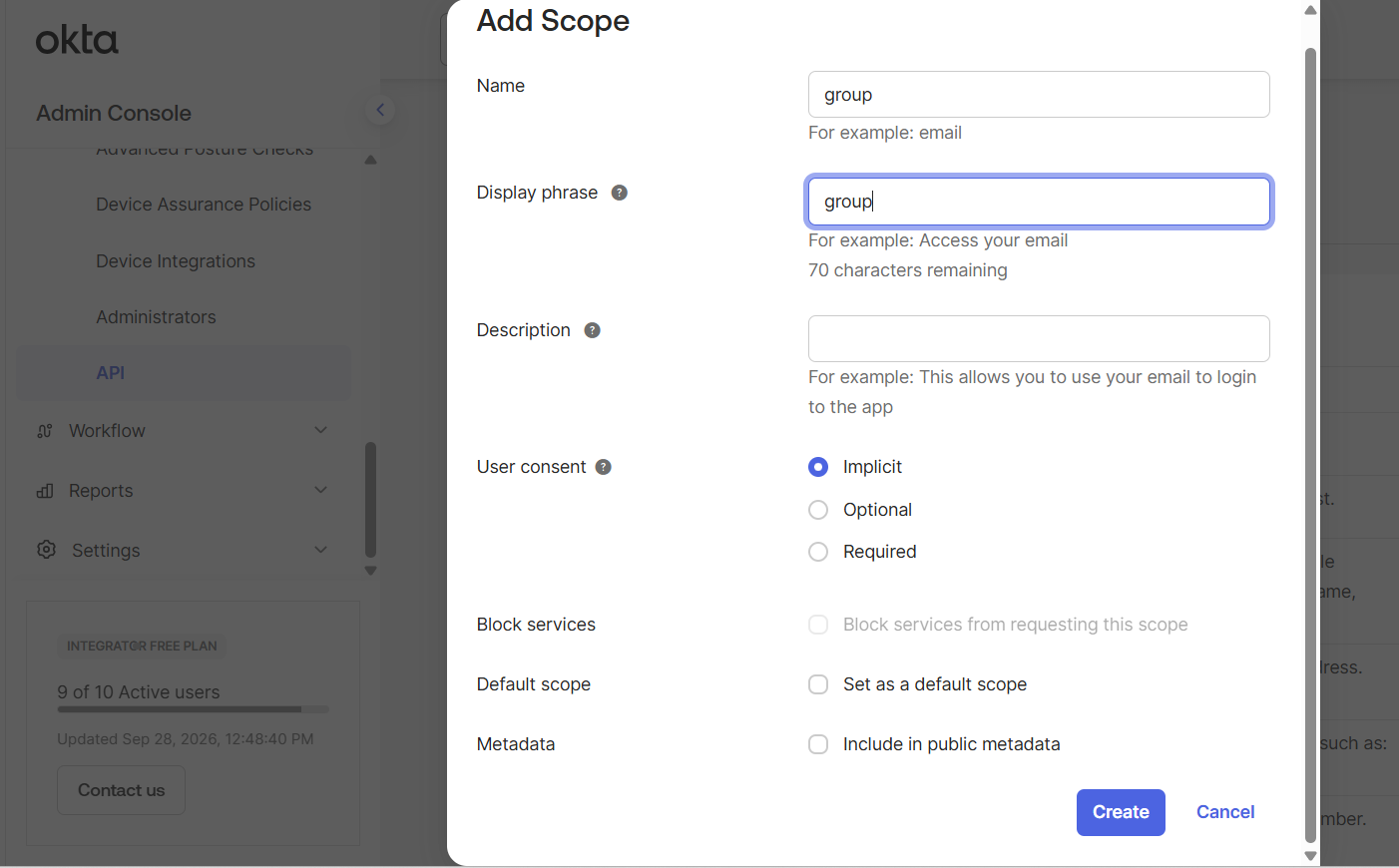The height and width of the screenshot is (868, 1399).
Task: Expand the Workflow menu chevron
Action: (321, 430)
